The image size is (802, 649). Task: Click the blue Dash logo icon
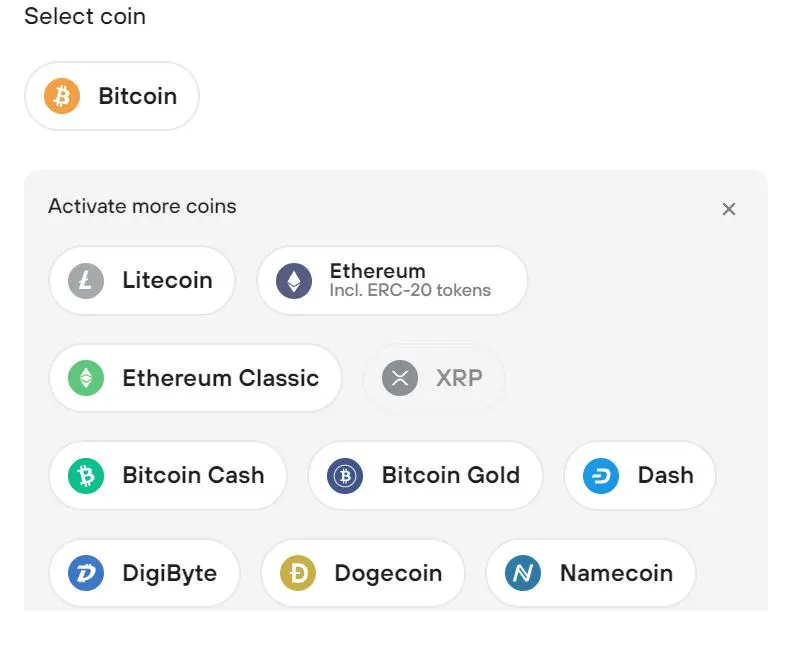pos(601,475)
